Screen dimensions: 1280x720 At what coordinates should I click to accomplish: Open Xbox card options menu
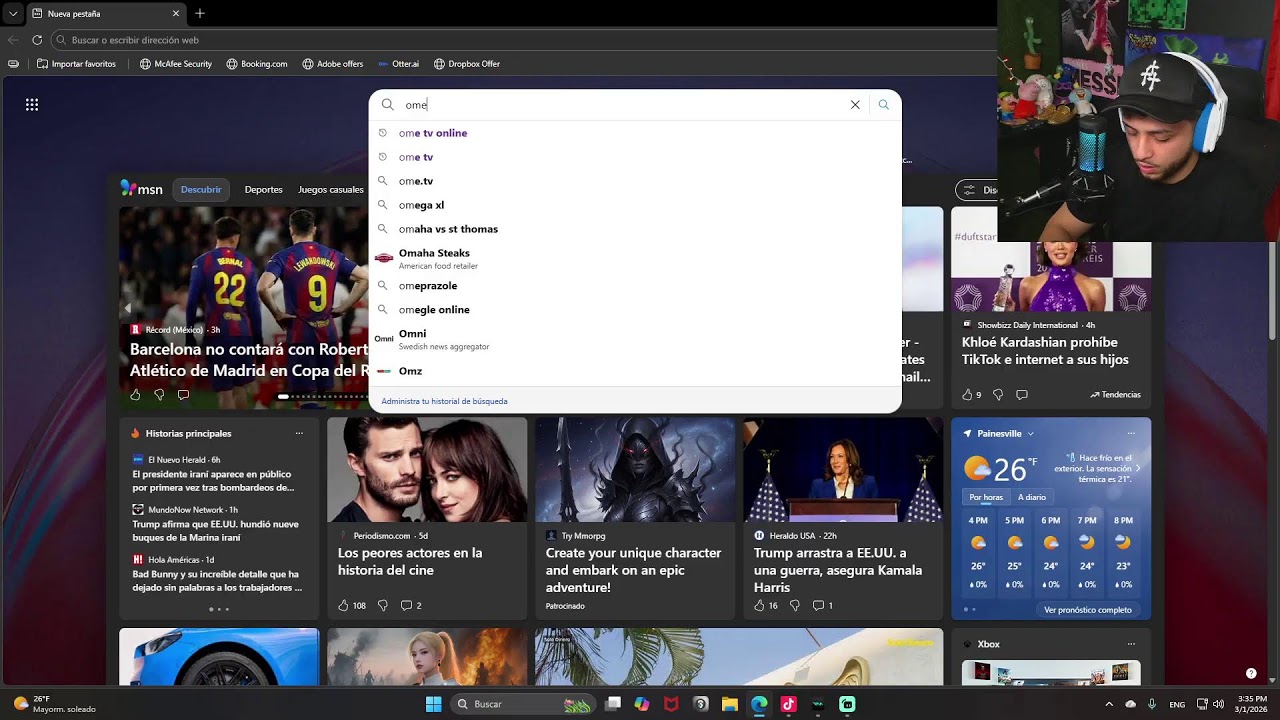point(1131,644)
